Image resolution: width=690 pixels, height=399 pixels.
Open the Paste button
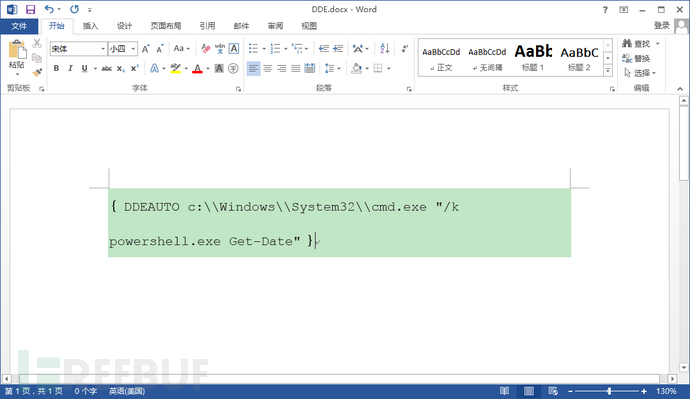point(17,57)
